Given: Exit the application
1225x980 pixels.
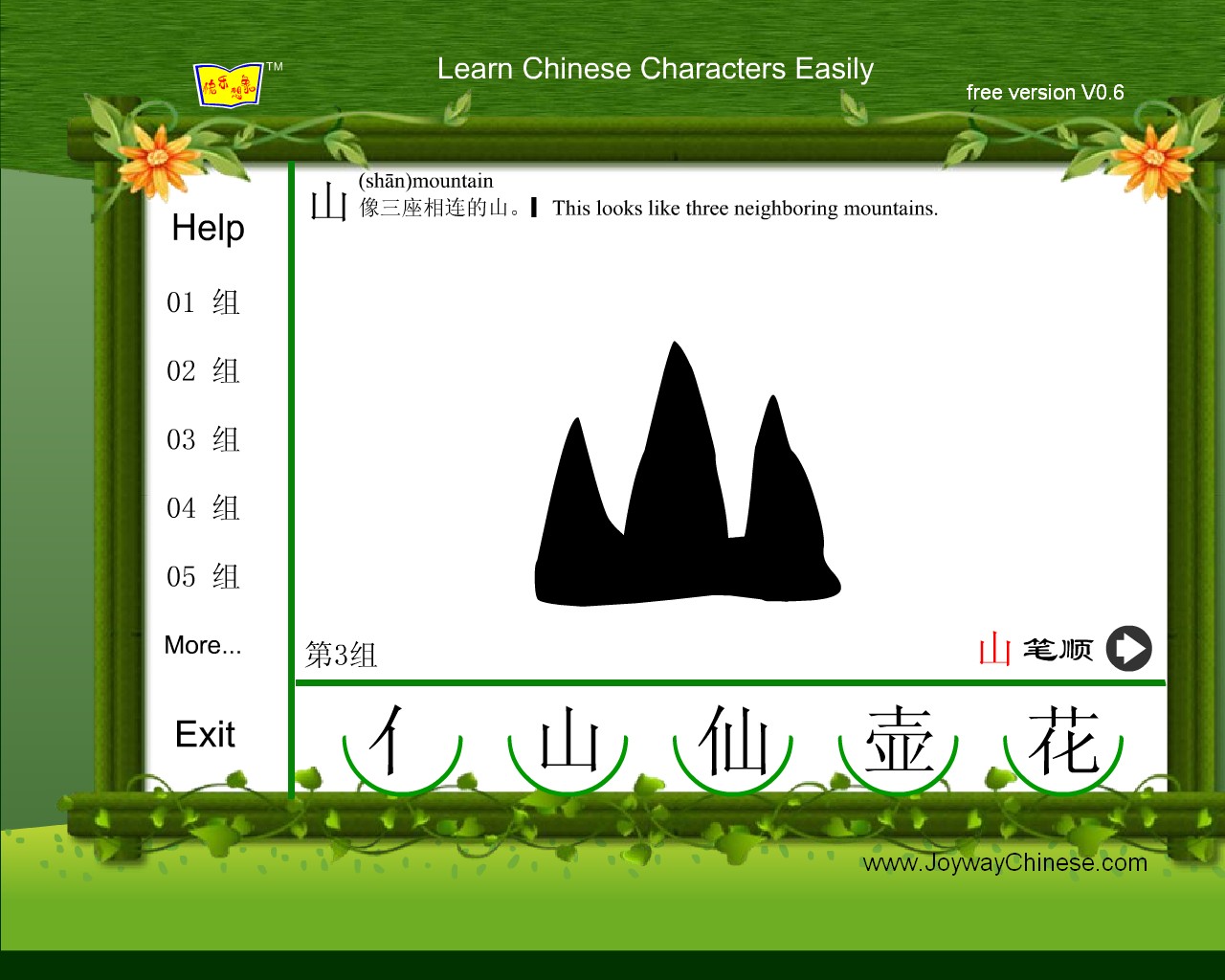Looking at the screenshot, I should pos(205,734).
